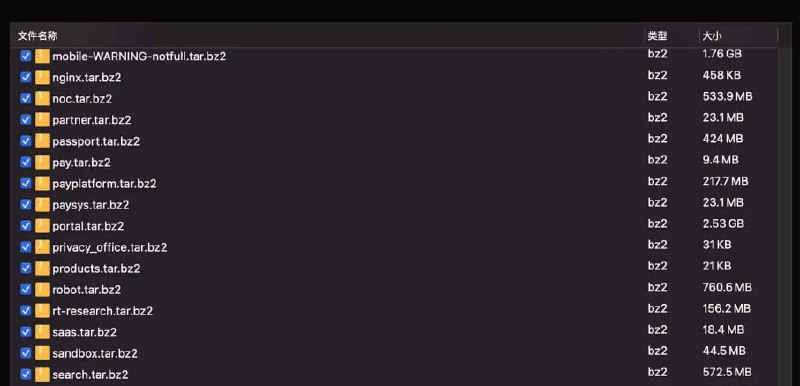Viewport: 800px width, 386px height.
Task: Select the rt-research.tar.bz2 row
Action: pos(394,311)
